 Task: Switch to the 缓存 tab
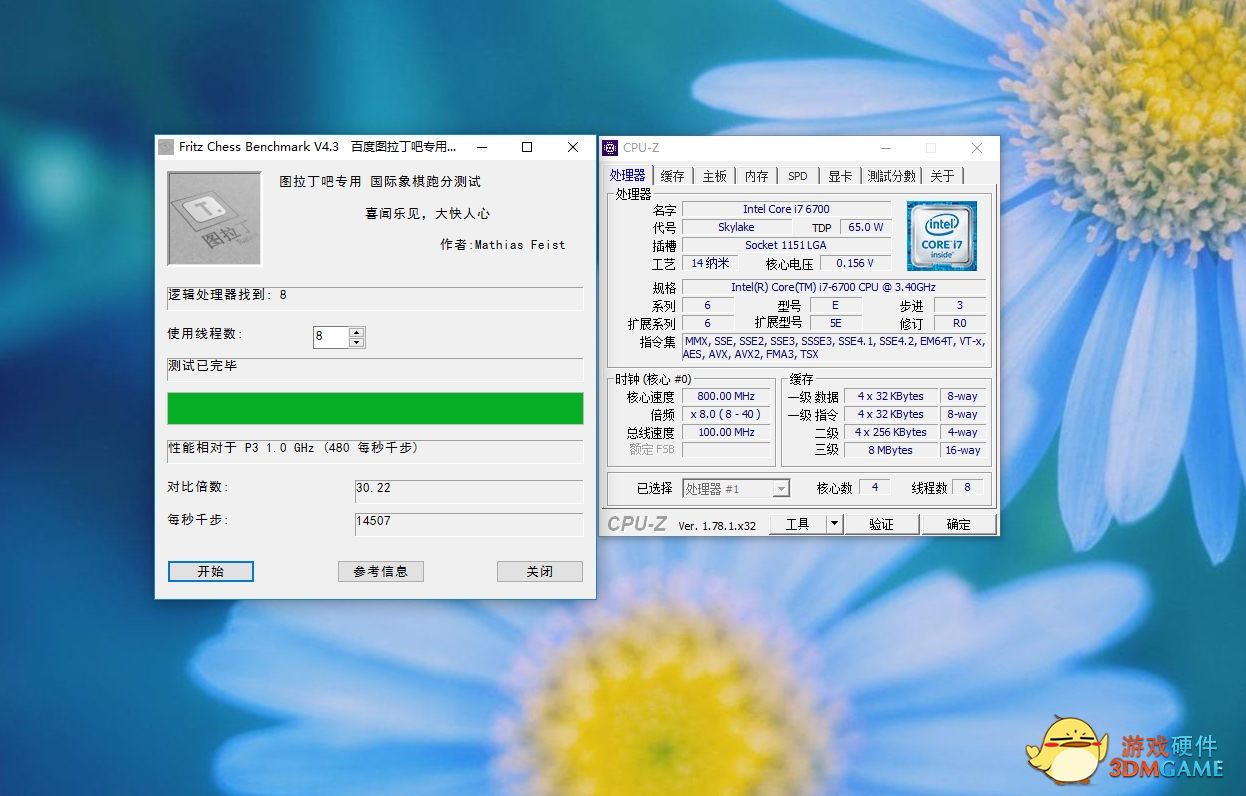(x=673, y=176)
